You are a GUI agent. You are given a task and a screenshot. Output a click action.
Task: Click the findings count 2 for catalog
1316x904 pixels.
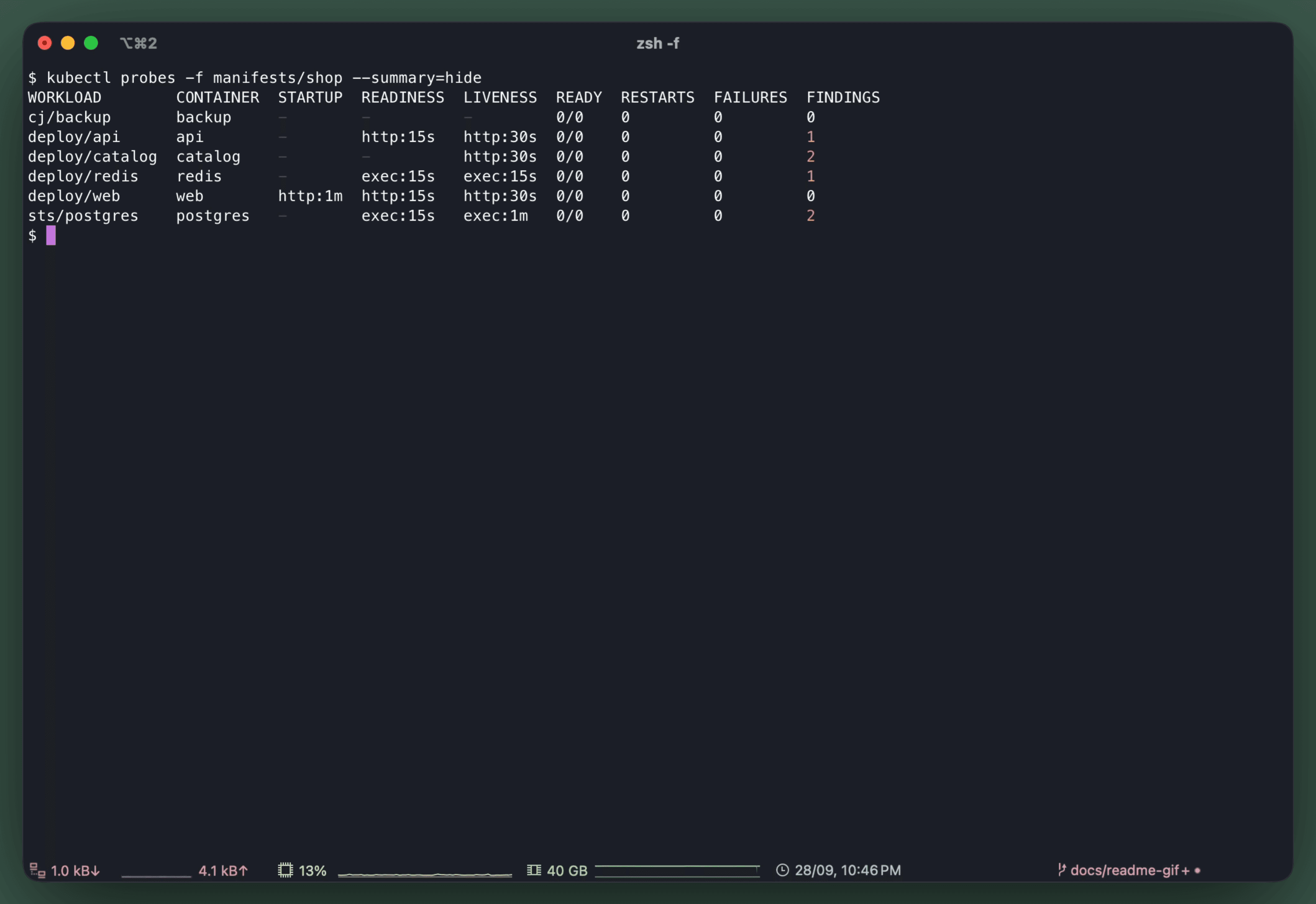(811, 157)
